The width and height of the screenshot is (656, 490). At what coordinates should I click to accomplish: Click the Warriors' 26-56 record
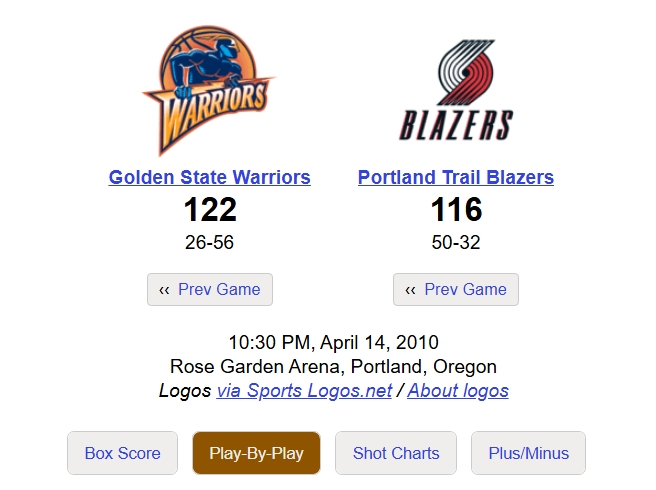pos(210,242)
